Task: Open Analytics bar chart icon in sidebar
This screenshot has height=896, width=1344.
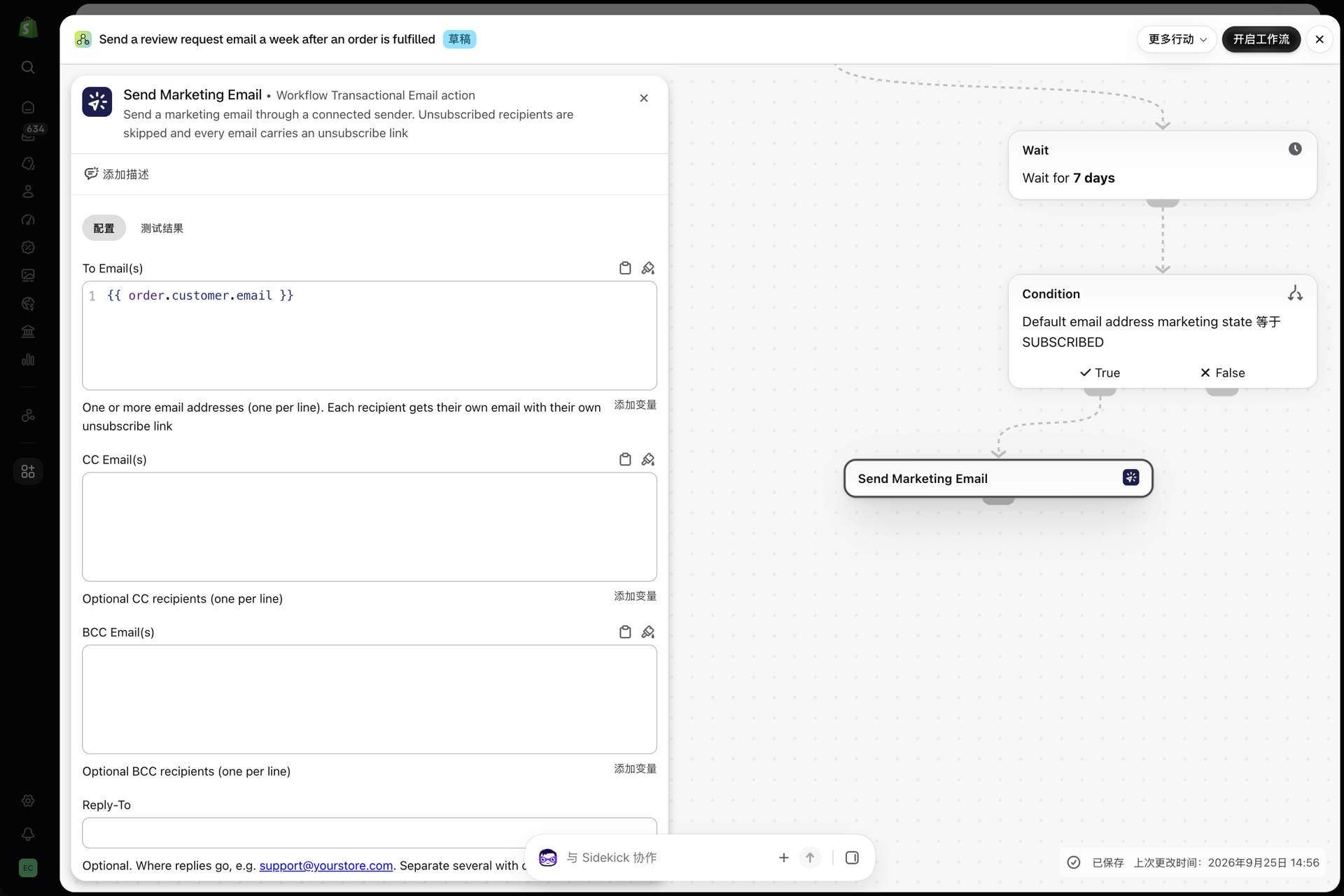Action: point(28,359)
